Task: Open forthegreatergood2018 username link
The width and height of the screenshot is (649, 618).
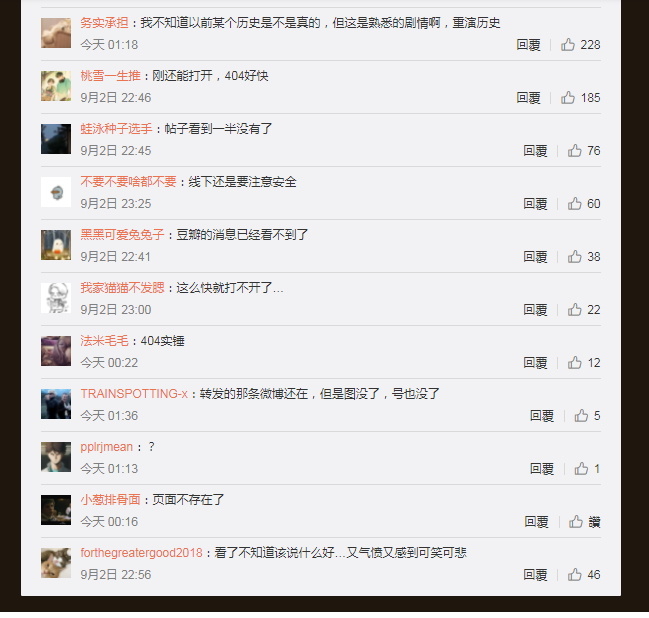Action: pos(142,552)
